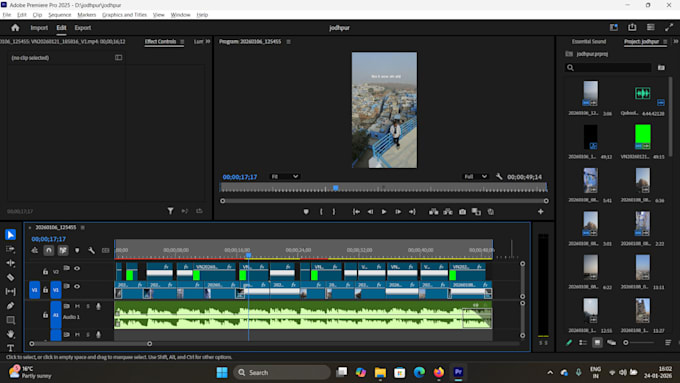This screenshot has width=680, height=383.
Task: Click timeline horizontal zoom scrollbar
Action: tap(91, 344)
